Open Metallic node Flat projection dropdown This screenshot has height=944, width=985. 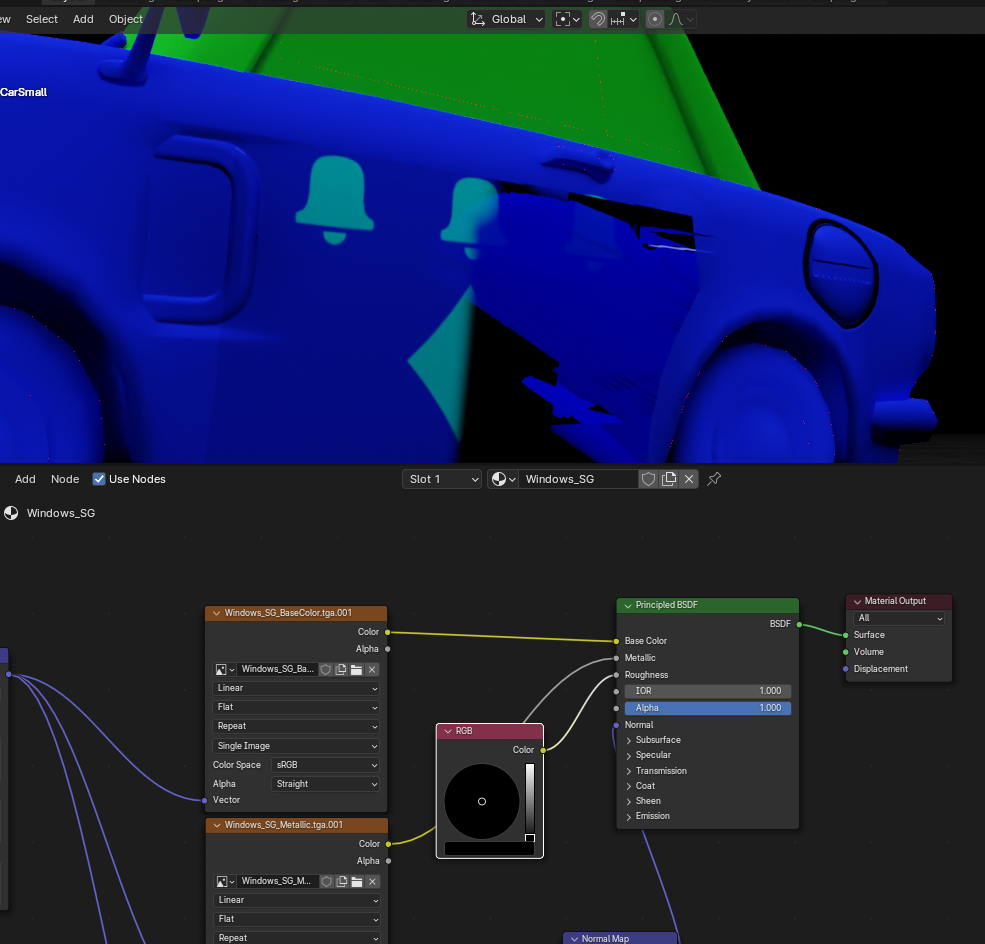coord(297,919)
